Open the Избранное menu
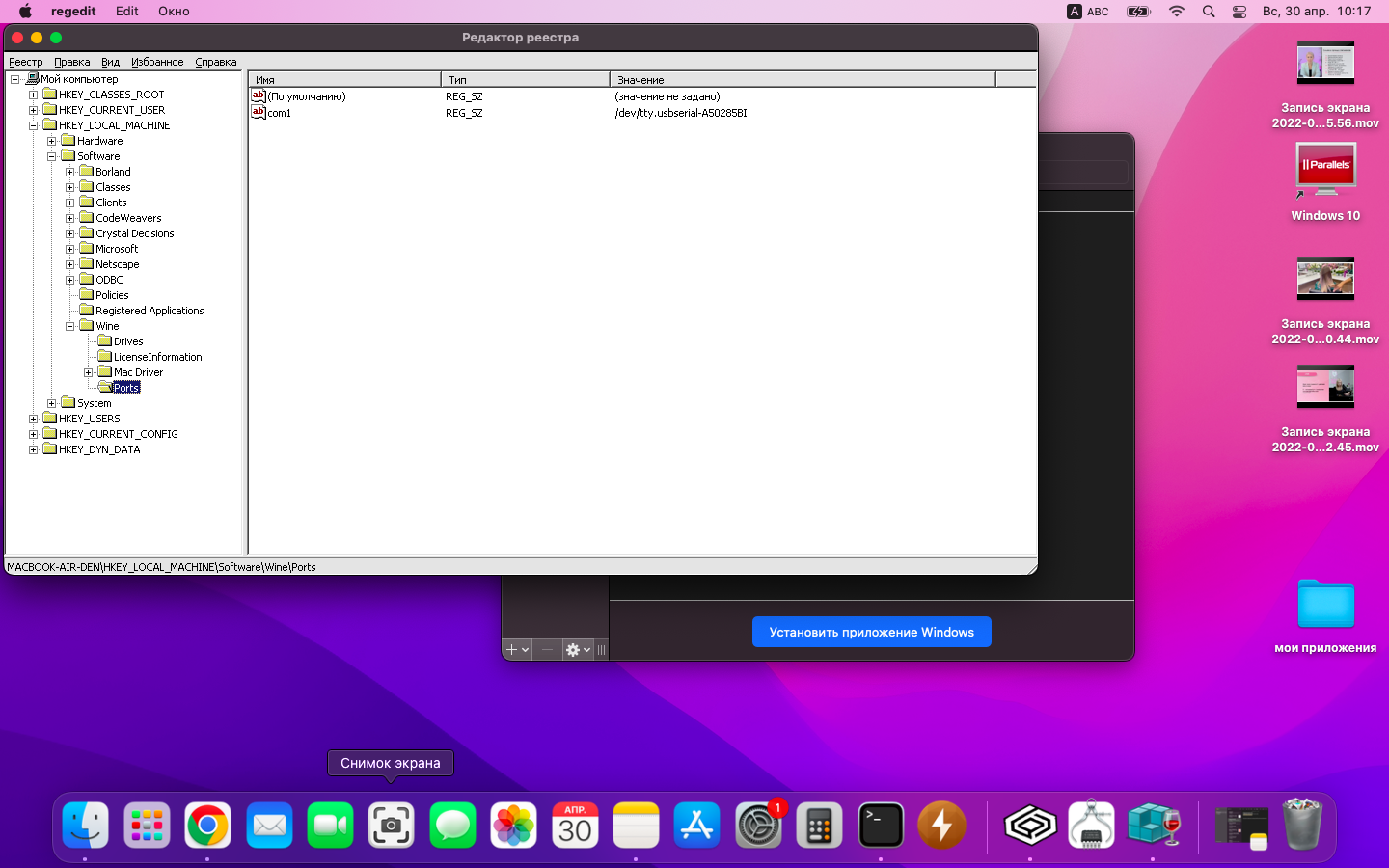Viewport: 1389px width, 868px height. click(x=157, y=62)
